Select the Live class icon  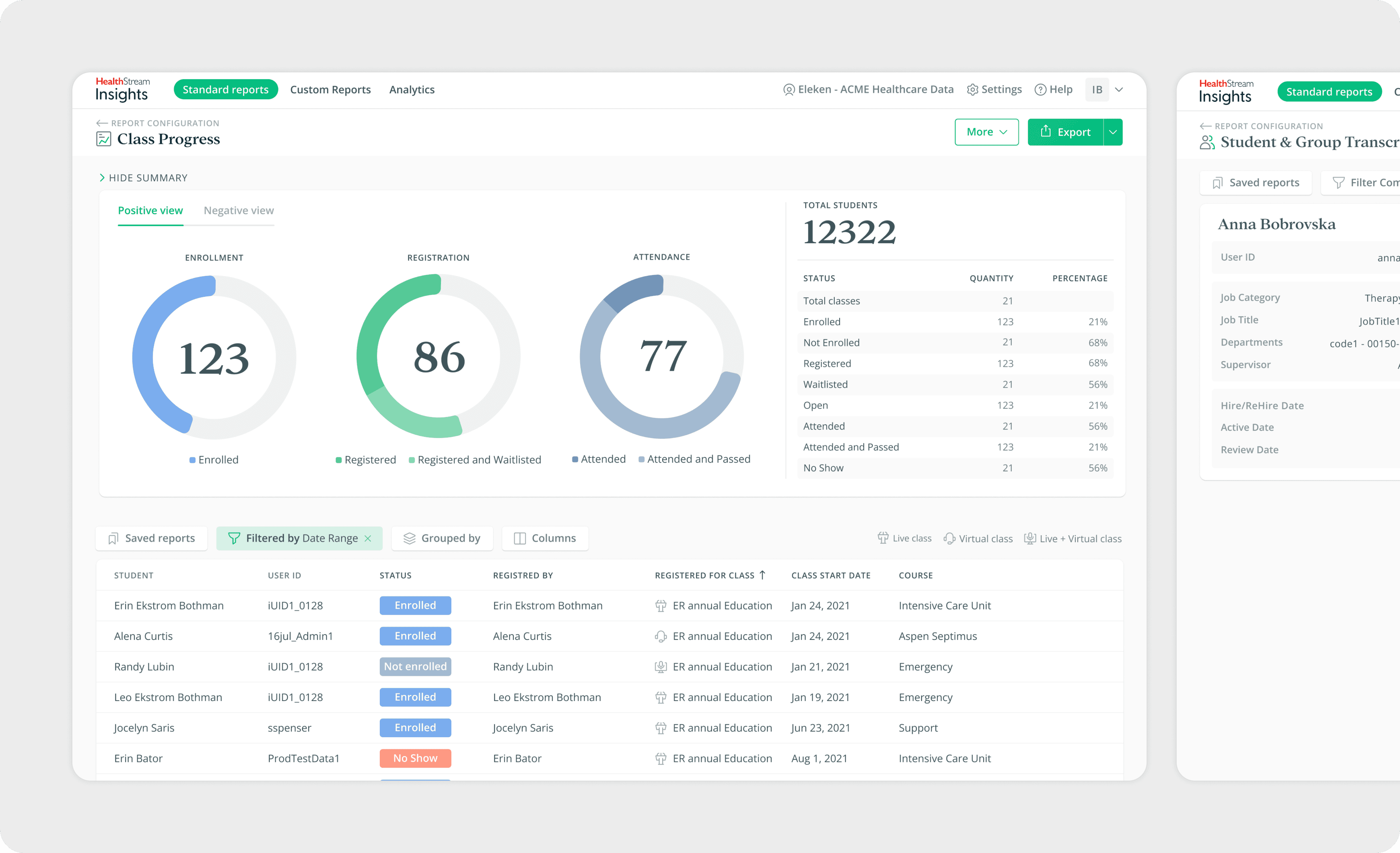click(x=883, y=538)
